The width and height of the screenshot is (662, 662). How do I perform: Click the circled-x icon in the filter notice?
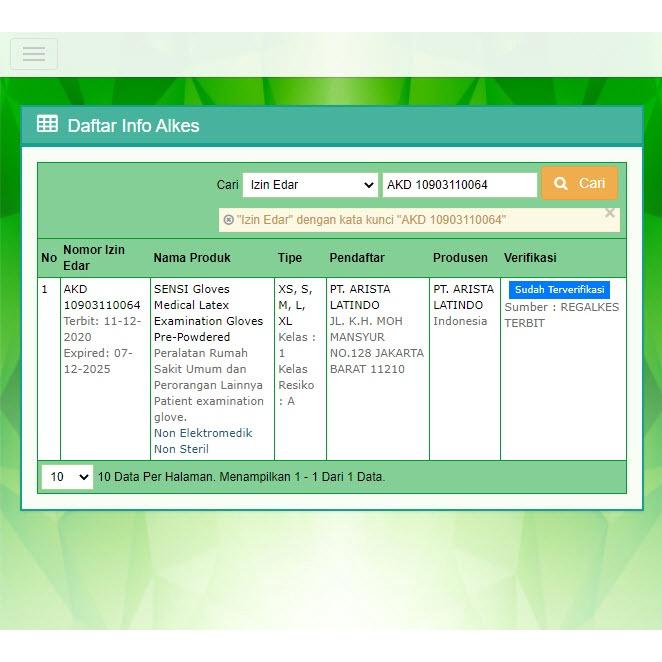(228, 220)
